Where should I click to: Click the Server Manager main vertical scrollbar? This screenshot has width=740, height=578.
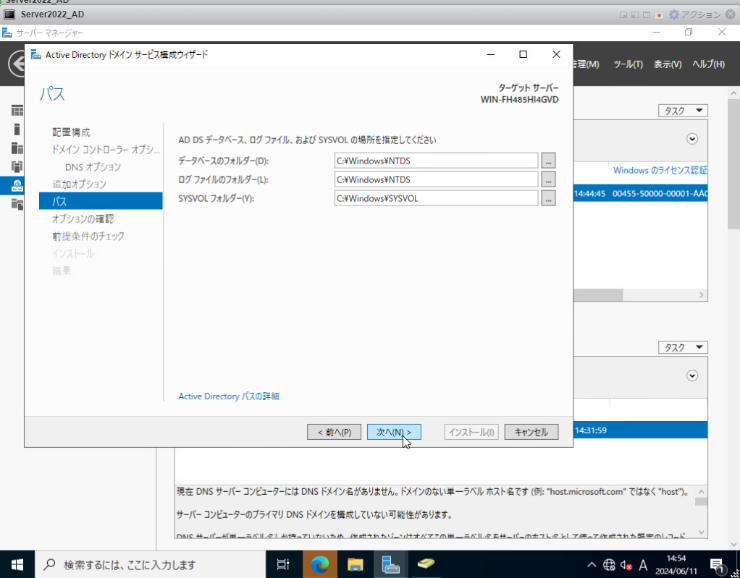[x=734, y=163]
